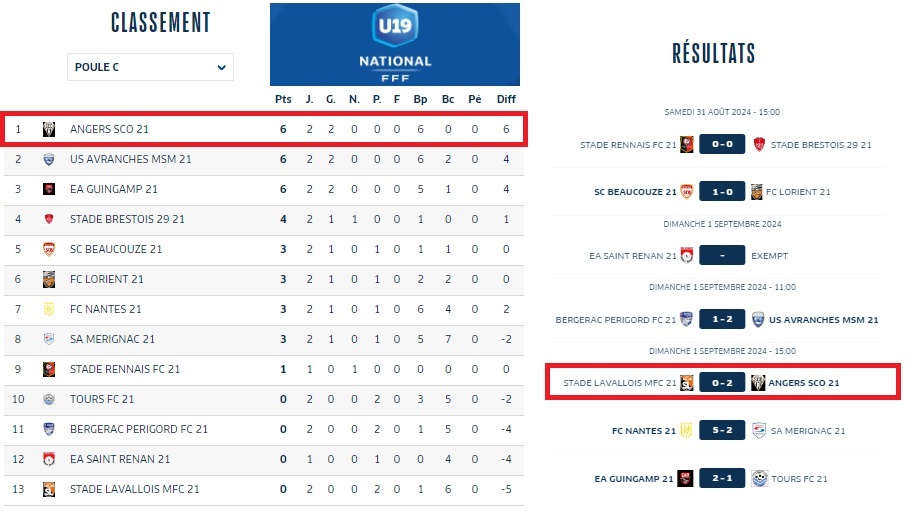The width and height of the screenshot is (911, 512).
Task: Click the Angers SCO crest in the standings
Action: point(48,129)
